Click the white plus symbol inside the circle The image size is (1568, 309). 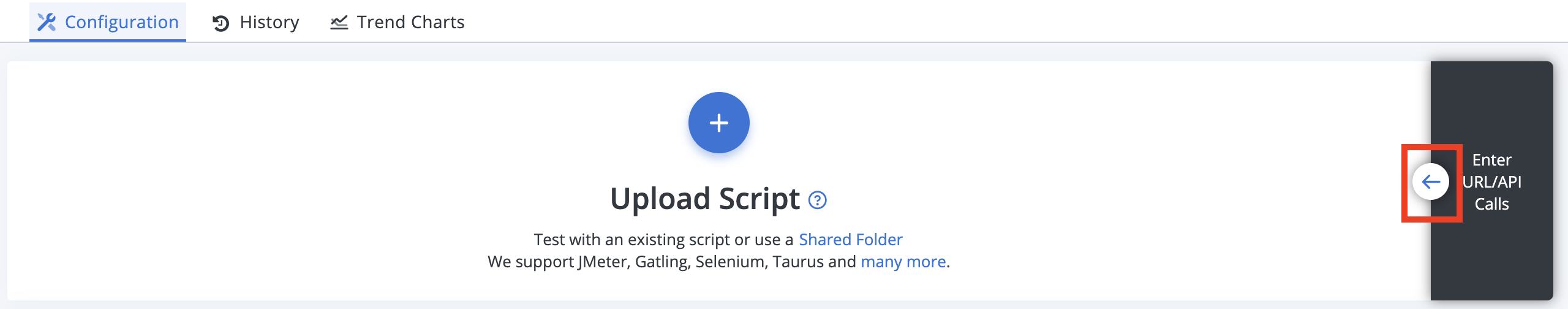pyautogui.click(x=719, y=123)
